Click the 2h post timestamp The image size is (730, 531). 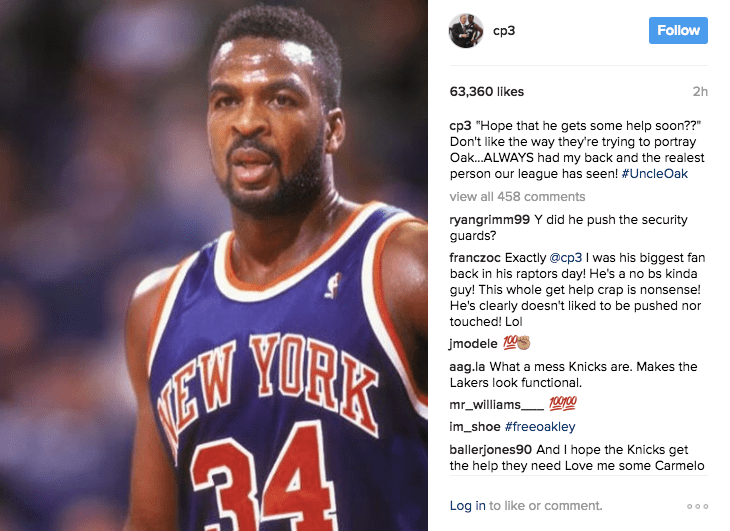(x=700, y=92)
